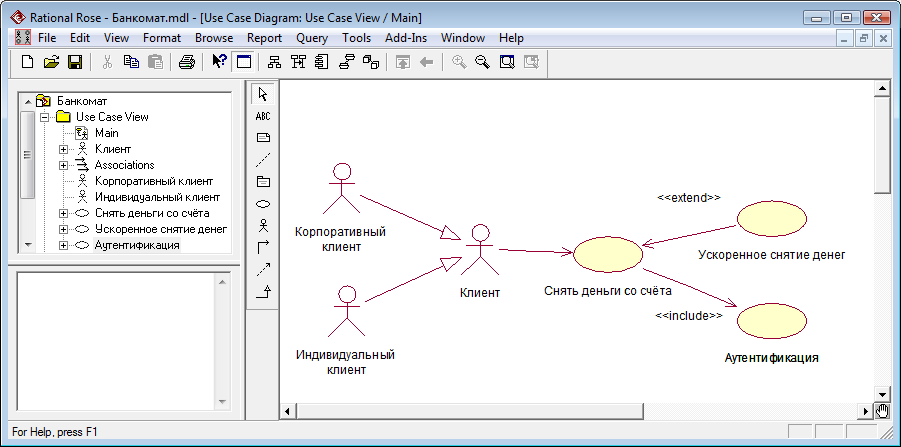The image size is (901, 447).
Task: Select Корпоративный клиент in browser tree
Action: (x=154, y=181)
